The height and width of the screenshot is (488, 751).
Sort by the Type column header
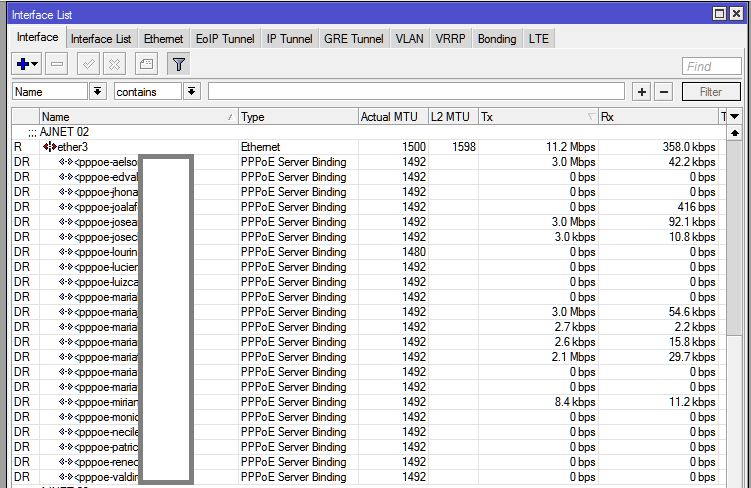click(x=298, y=116)
